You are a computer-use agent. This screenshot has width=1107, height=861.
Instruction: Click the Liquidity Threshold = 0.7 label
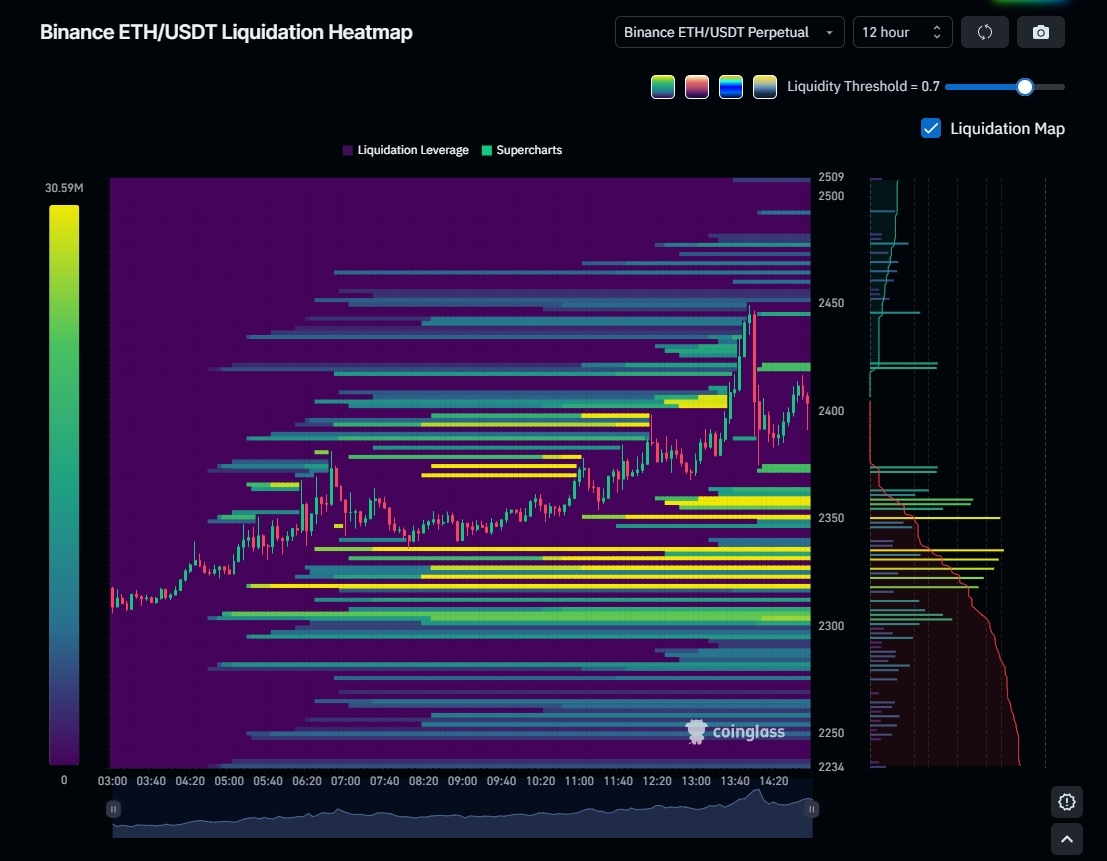coord(863,87)
